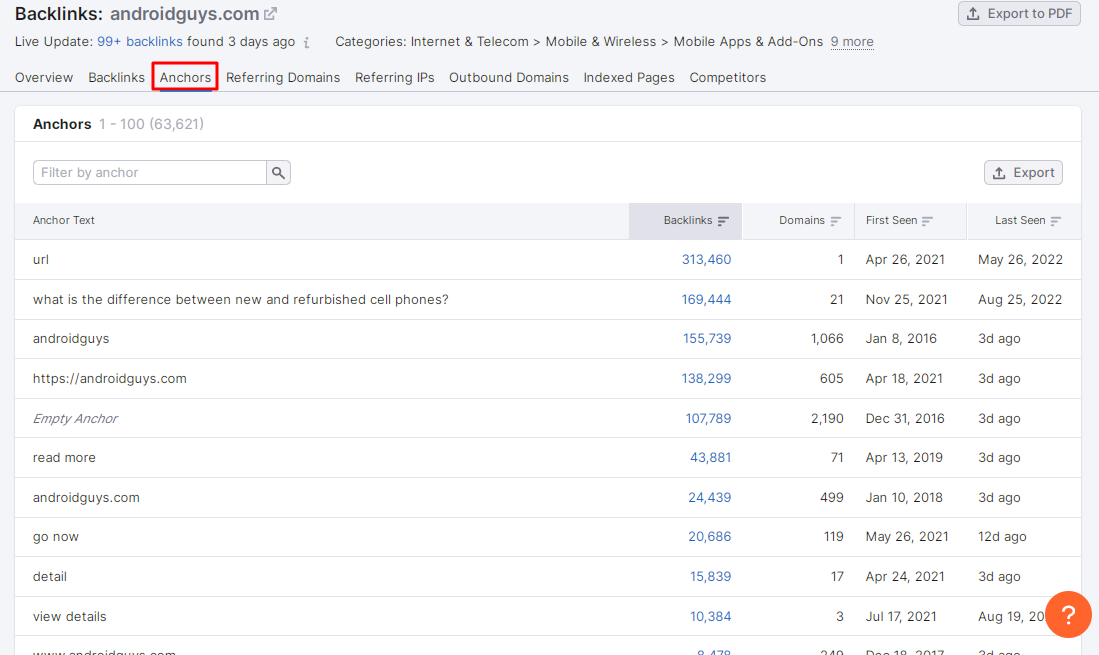Click the 'Mobile Apps & Add-Ons' category text
The image size is (1099, 655).
(748, 42)
